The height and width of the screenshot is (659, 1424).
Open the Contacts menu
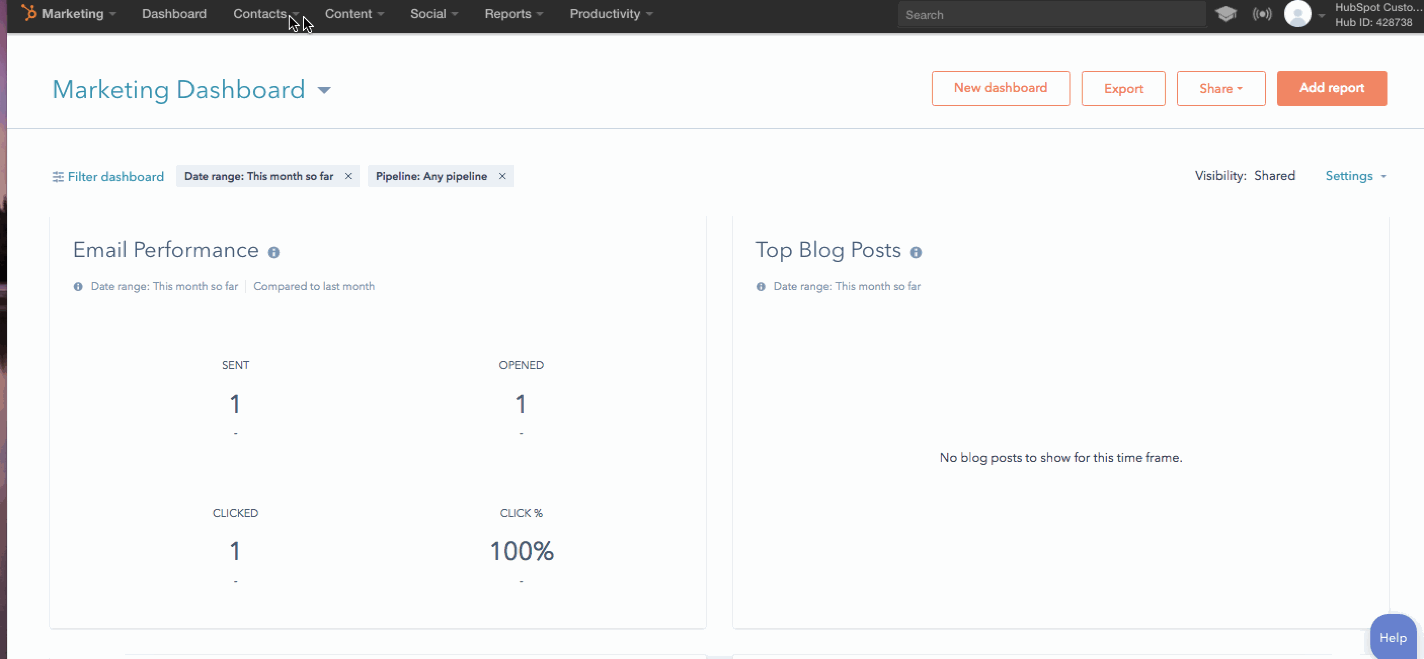click(265, 14)
